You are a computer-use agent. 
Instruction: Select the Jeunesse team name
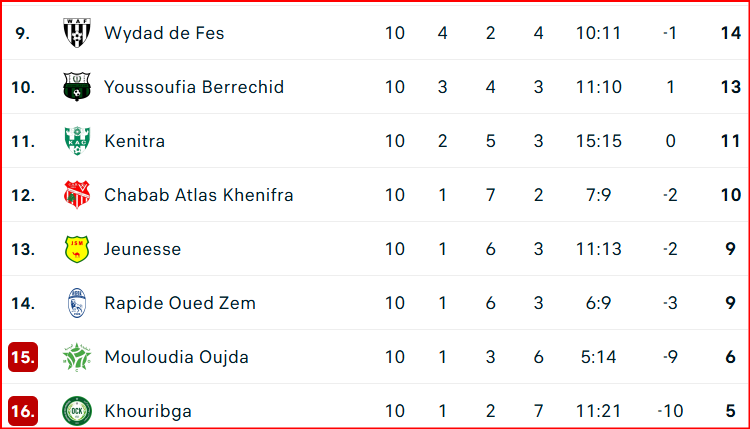pyautogui.click(x=143, y=249)
